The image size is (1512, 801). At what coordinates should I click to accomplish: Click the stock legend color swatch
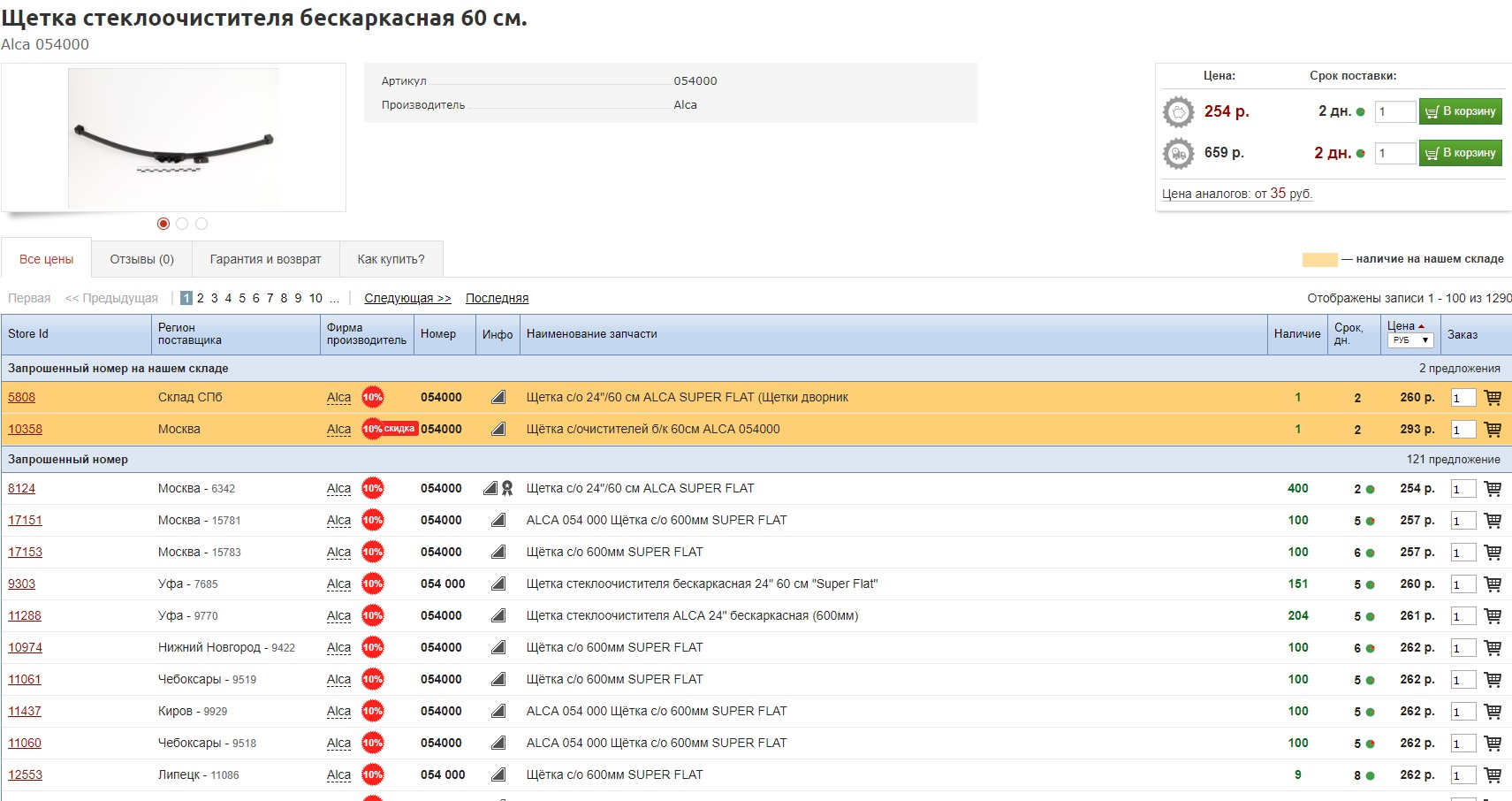(x=1319, y=259)
